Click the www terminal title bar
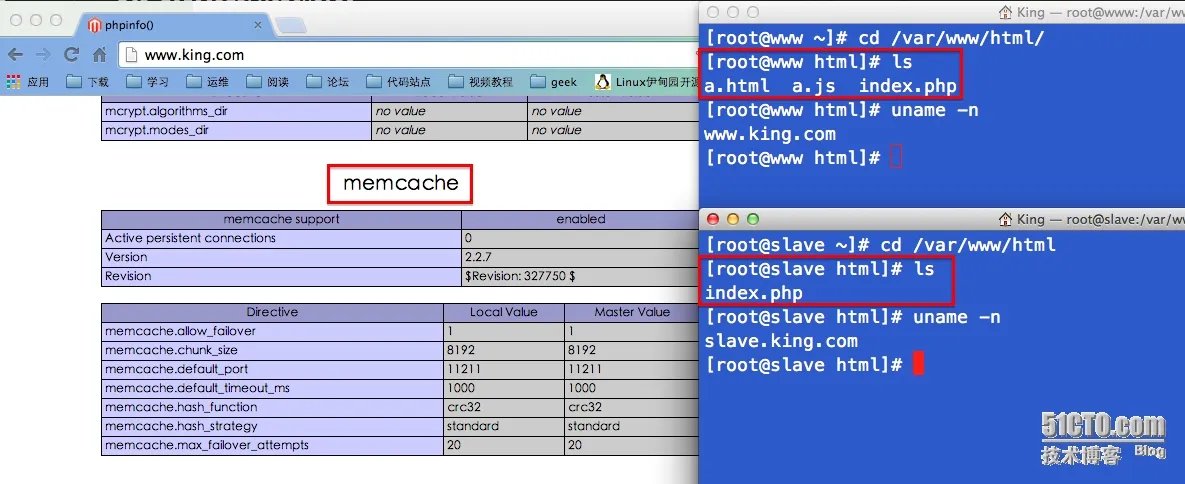1185x484 pixels. click(942, 12)
